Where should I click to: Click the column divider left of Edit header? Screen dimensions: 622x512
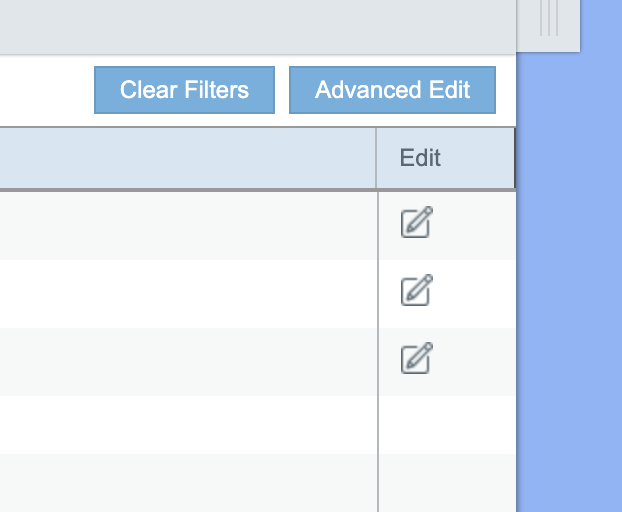(377, 158)
